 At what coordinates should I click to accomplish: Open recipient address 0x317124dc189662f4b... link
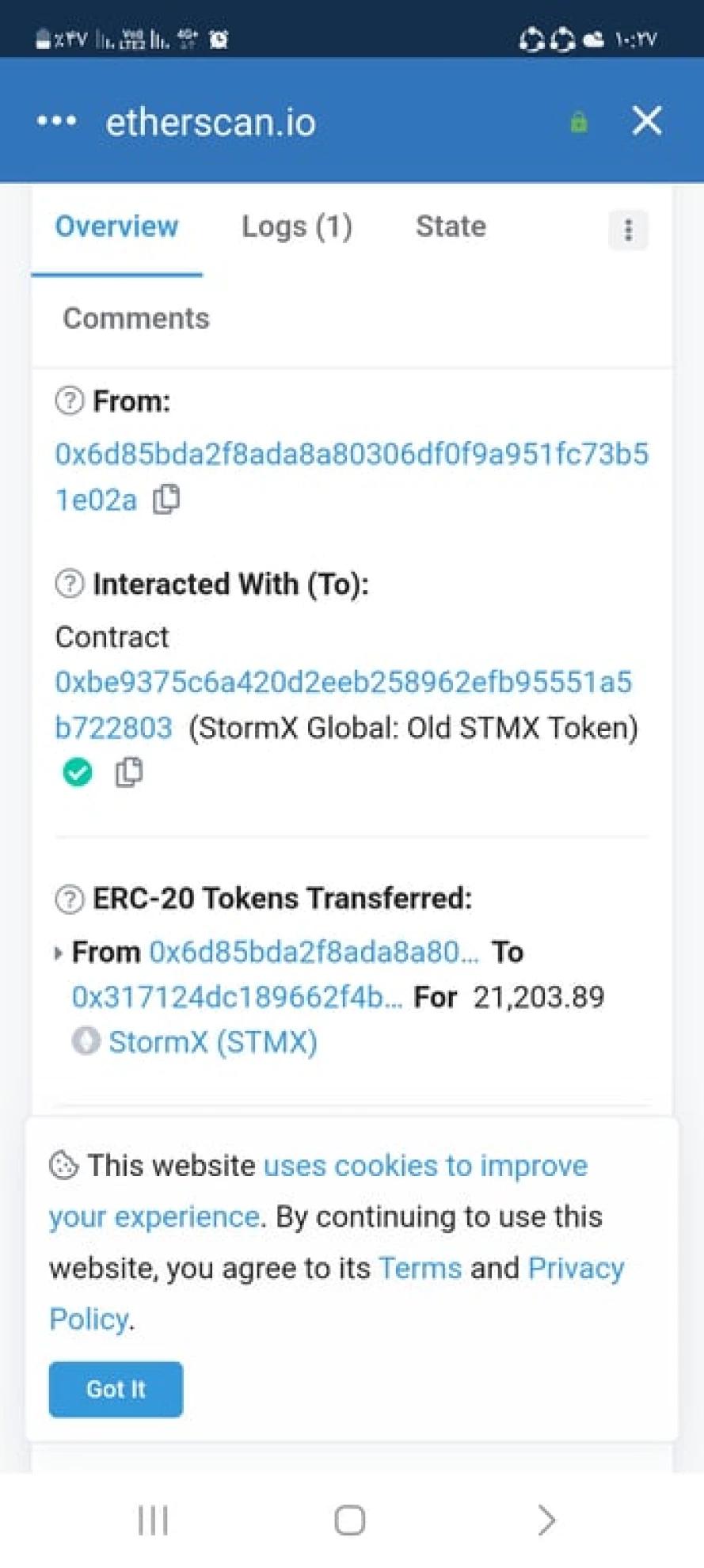237,997
